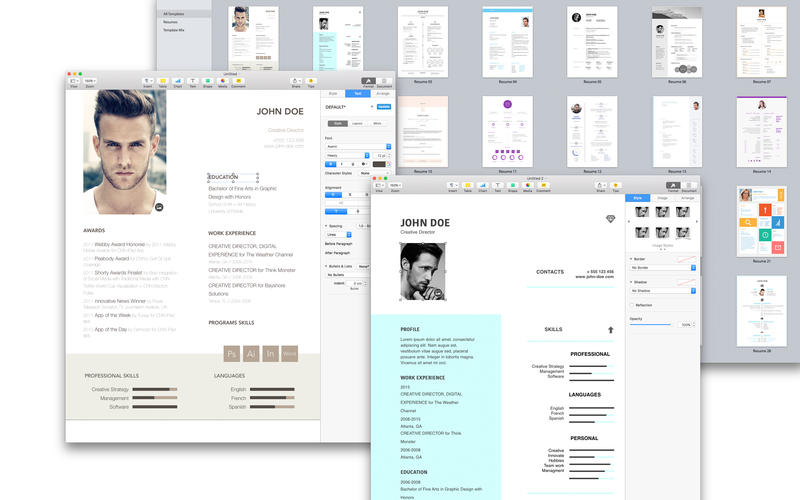The image size is (800, 500).
Task: Click Shape icon in Untitled 2 toolbar
Action: (513, 185)
